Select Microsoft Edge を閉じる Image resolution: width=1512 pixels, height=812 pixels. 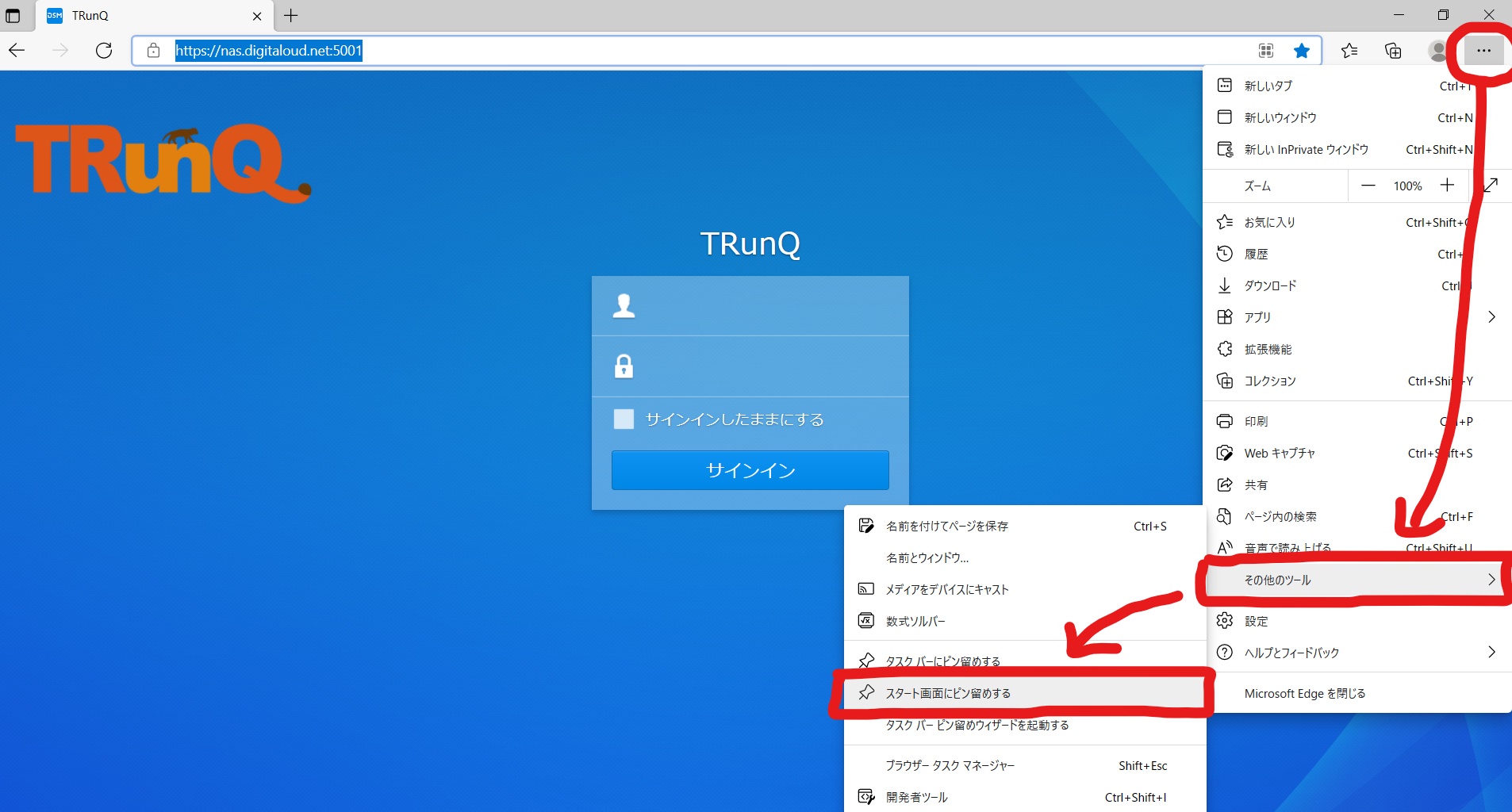click(1357, 693)
